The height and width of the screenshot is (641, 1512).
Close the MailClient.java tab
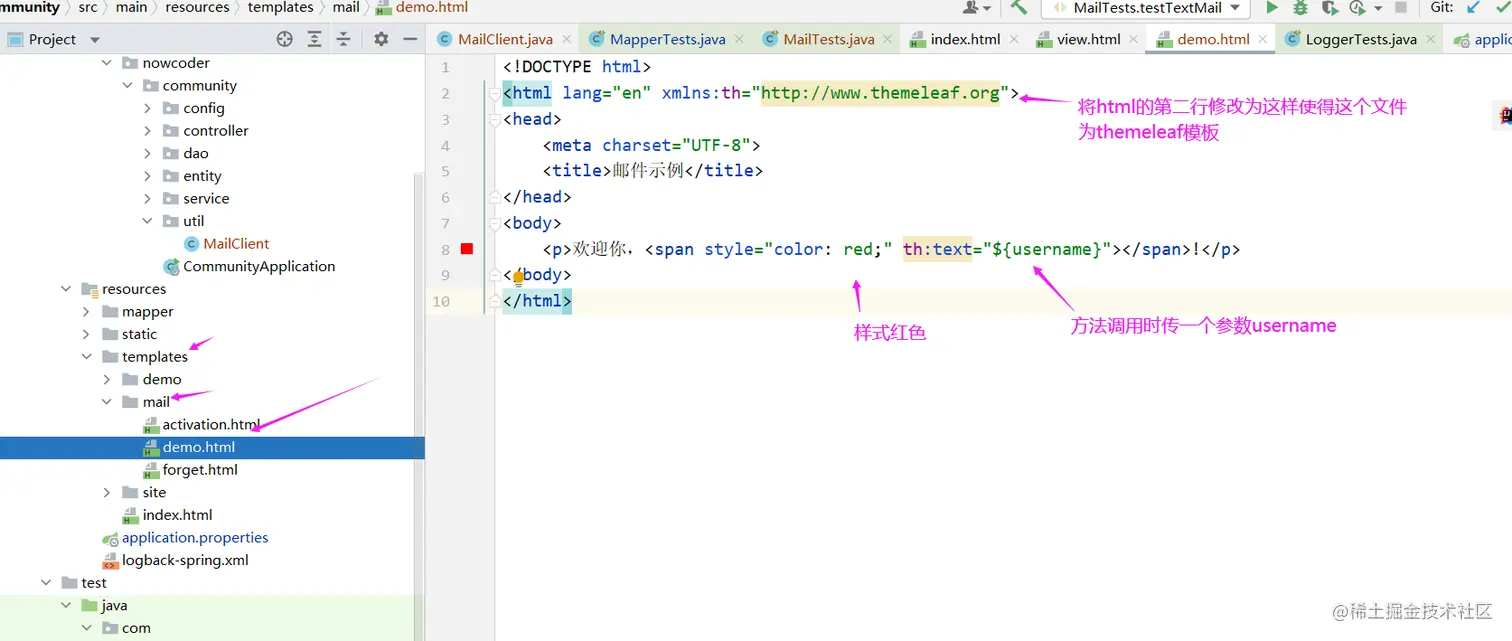[566, 39]
